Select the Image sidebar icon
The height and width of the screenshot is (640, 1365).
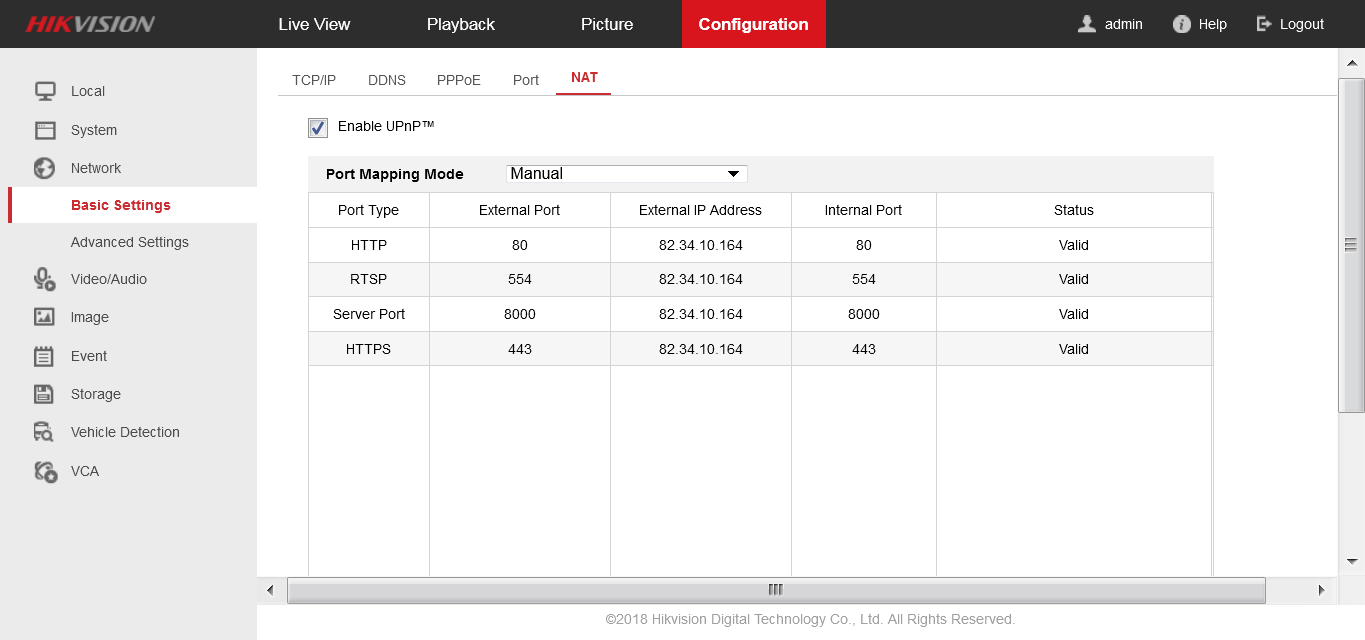point(45,317)
